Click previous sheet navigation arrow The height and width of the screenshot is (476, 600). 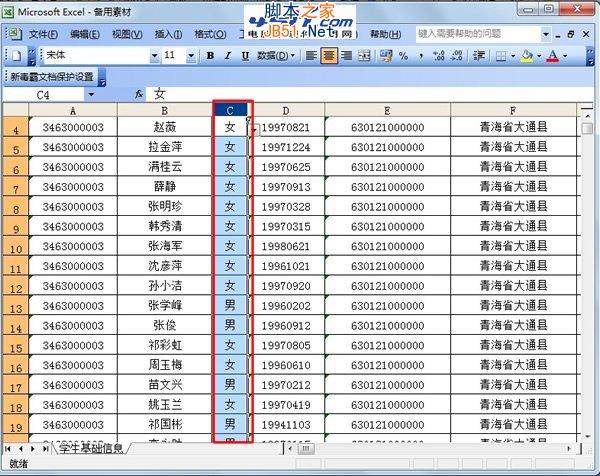[20, 448]
